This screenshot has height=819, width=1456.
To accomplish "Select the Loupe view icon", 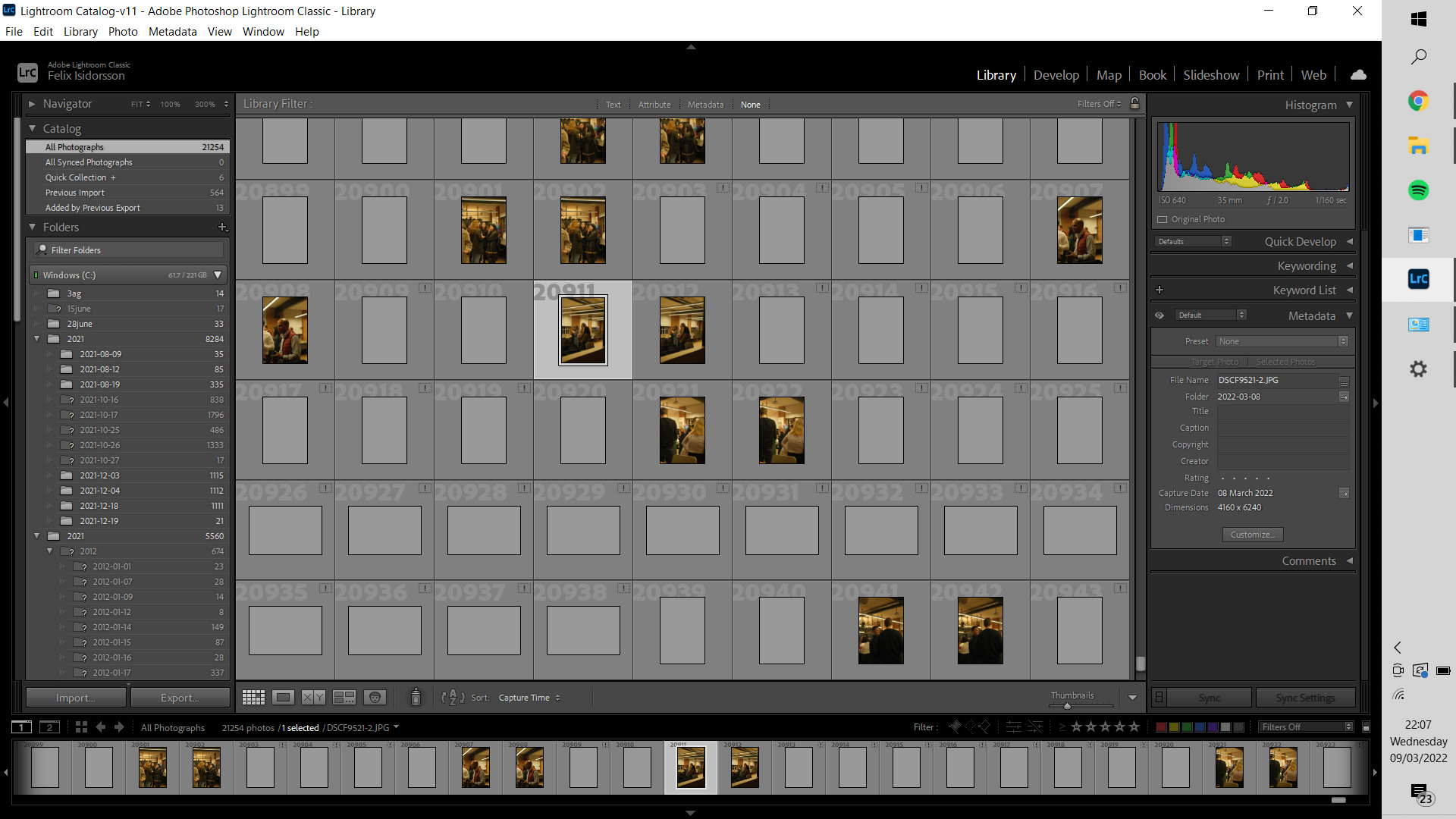I will (x=283, y=697).
